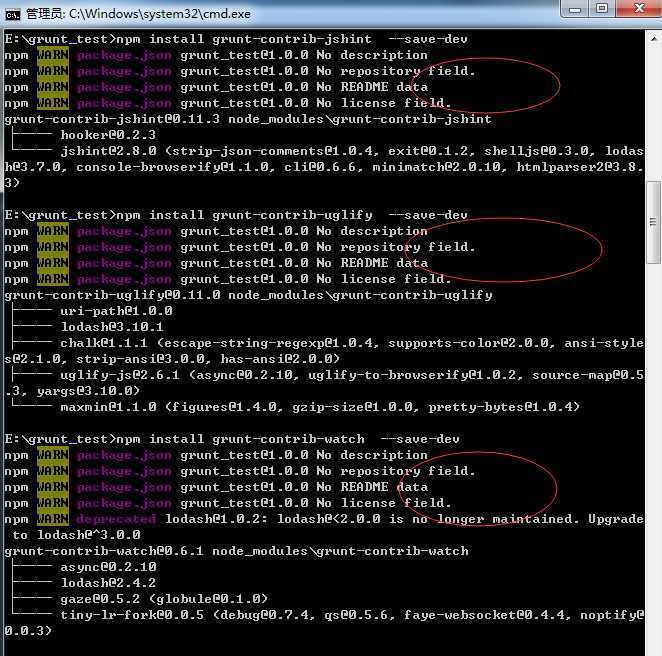Click the 'to lodash@^3.0.0' continuation line

point(76,535)
